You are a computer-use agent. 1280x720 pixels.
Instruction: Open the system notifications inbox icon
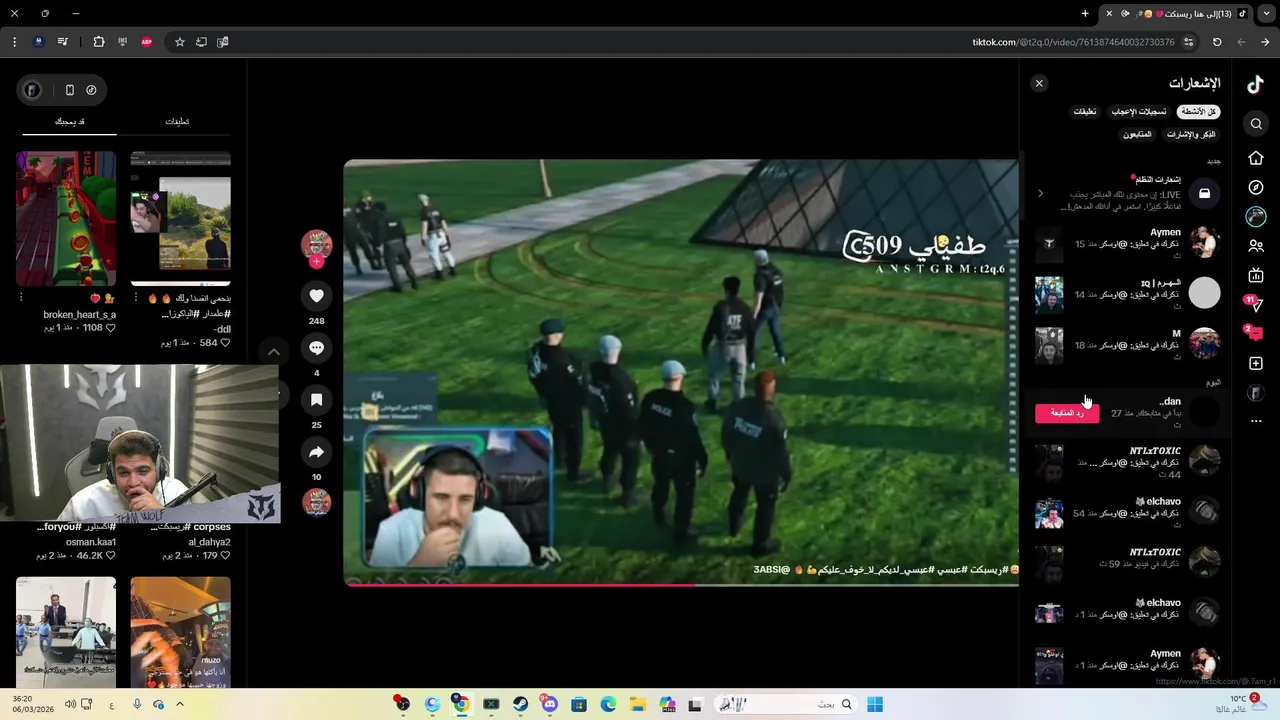tap(1204, 194)
